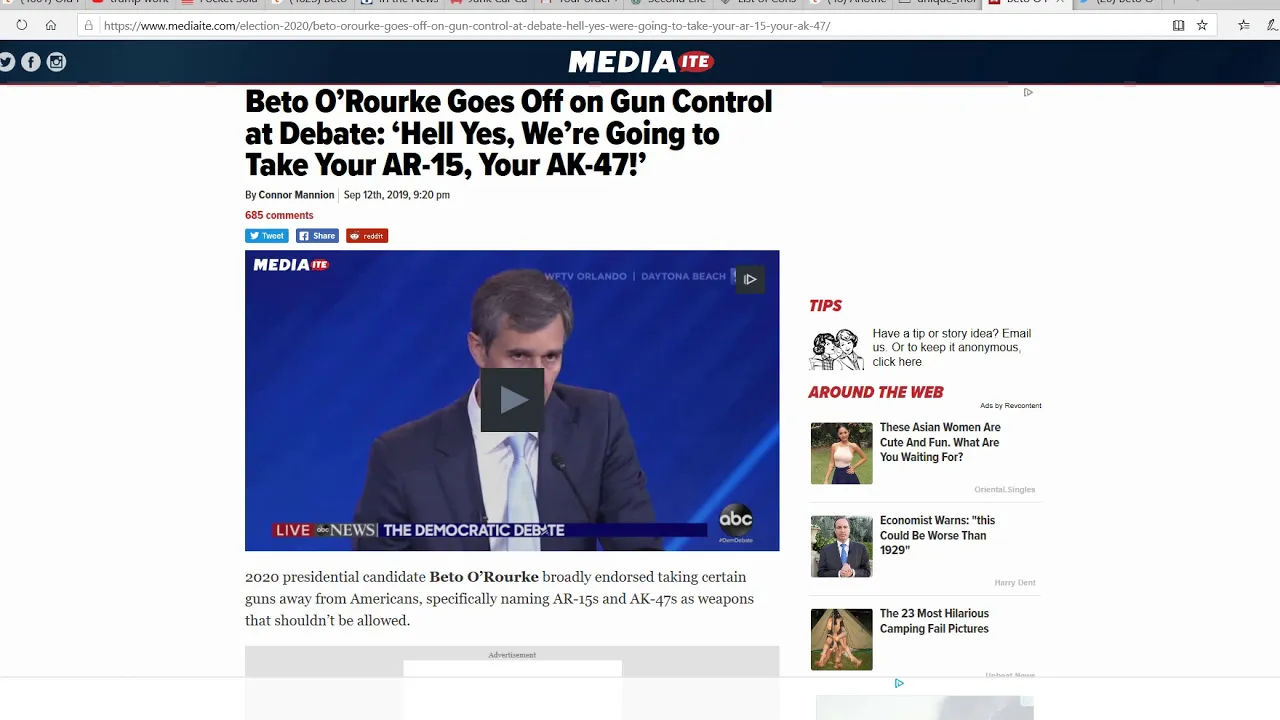Click the 'Harry Dent' sponsor text
Image resolution: width=1280 pixels, height=720 pixels.
(1015, 583)
